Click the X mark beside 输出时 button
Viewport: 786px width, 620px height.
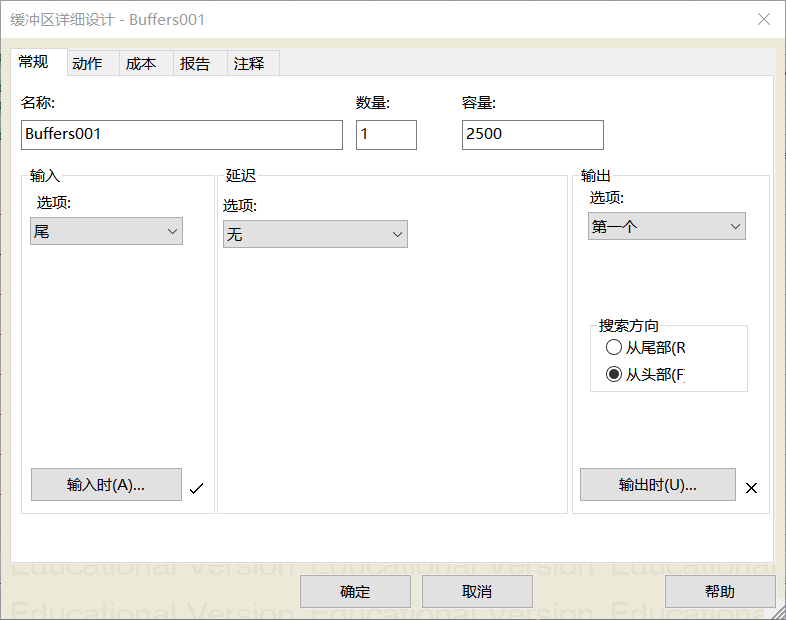(752, 488)
